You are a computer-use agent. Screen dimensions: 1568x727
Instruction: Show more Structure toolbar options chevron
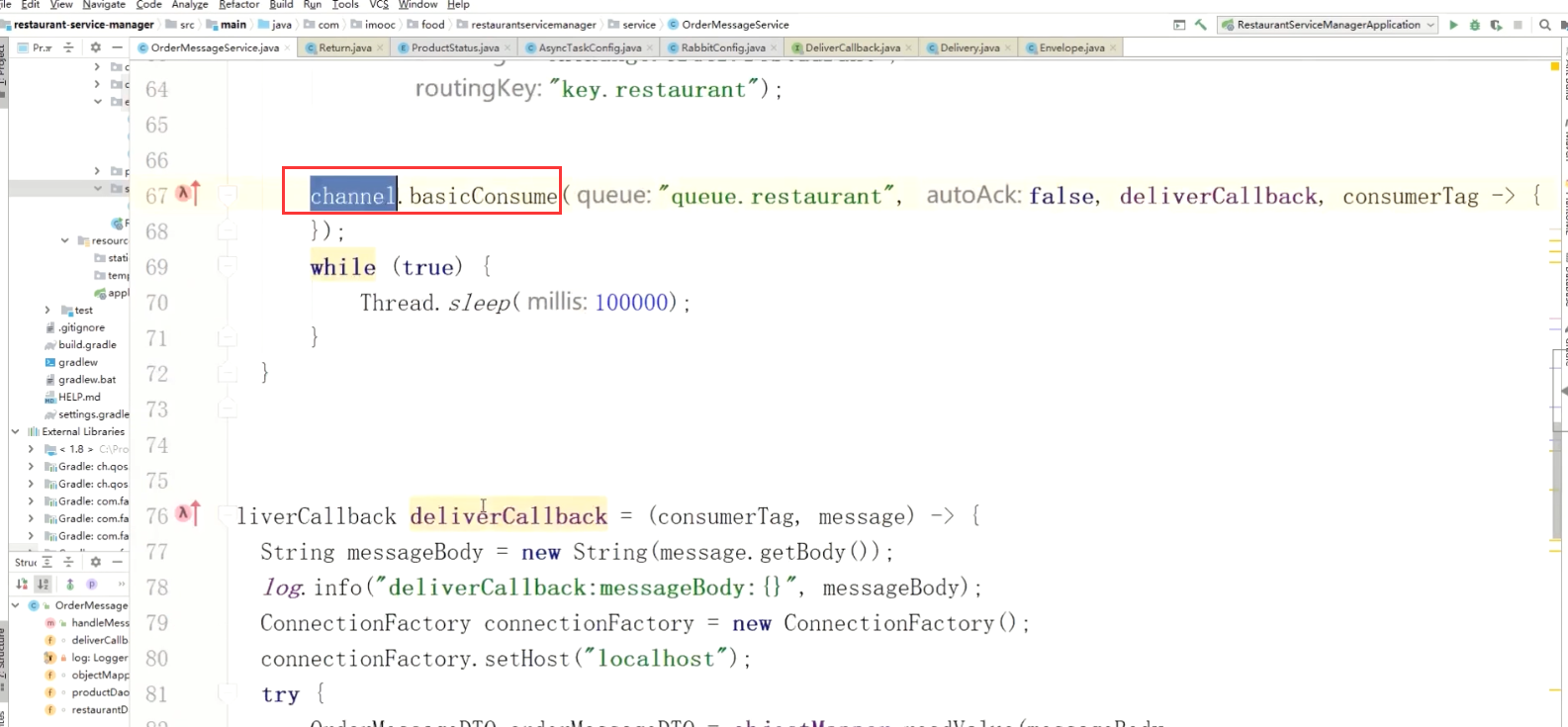pos(122,584)
